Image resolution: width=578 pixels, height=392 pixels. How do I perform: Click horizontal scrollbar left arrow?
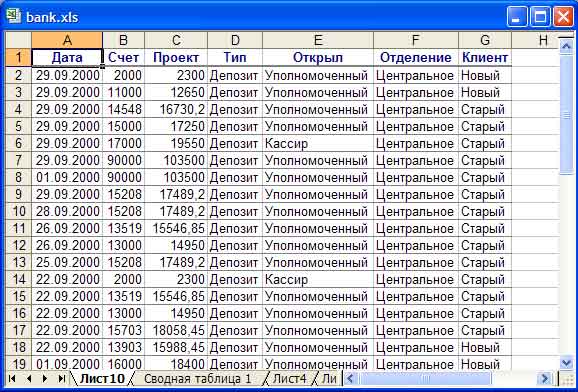pyautogui.click(x=350, y=378)
